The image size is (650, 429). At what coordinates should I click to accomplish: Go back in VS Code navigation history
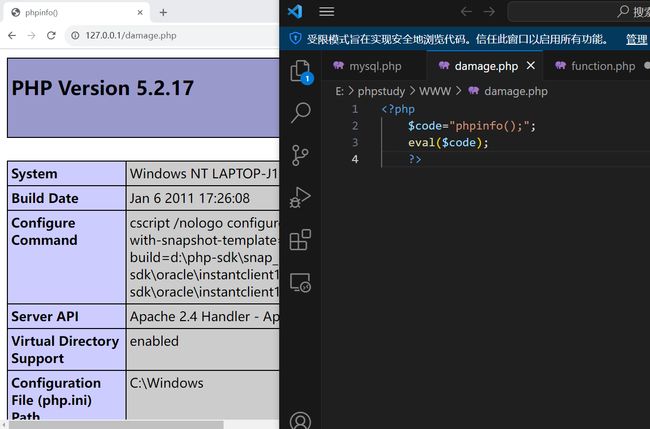pyautogui.click(x=466, y=12)
